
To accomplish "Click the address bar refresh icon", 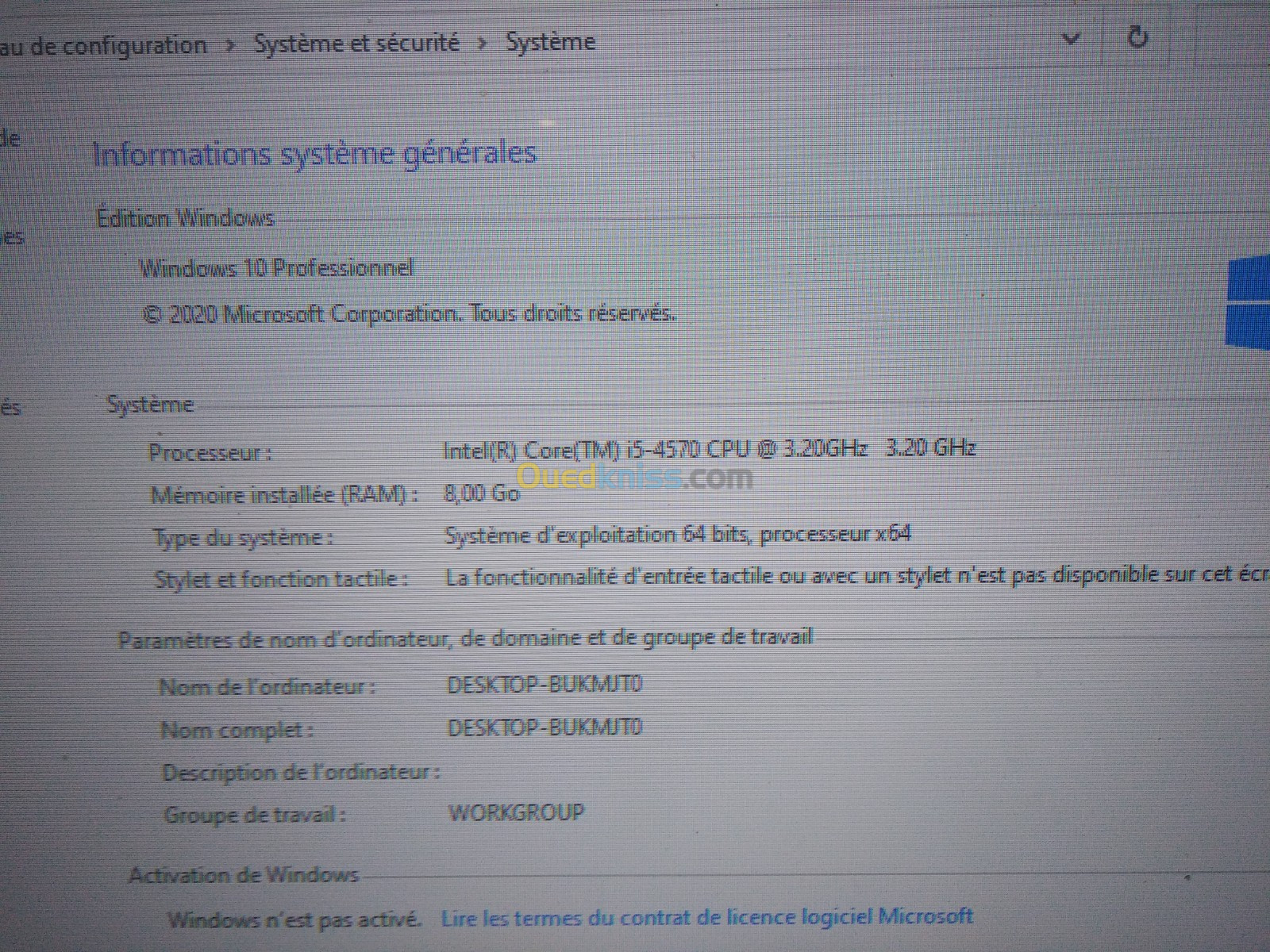I will click(1137, 36).
